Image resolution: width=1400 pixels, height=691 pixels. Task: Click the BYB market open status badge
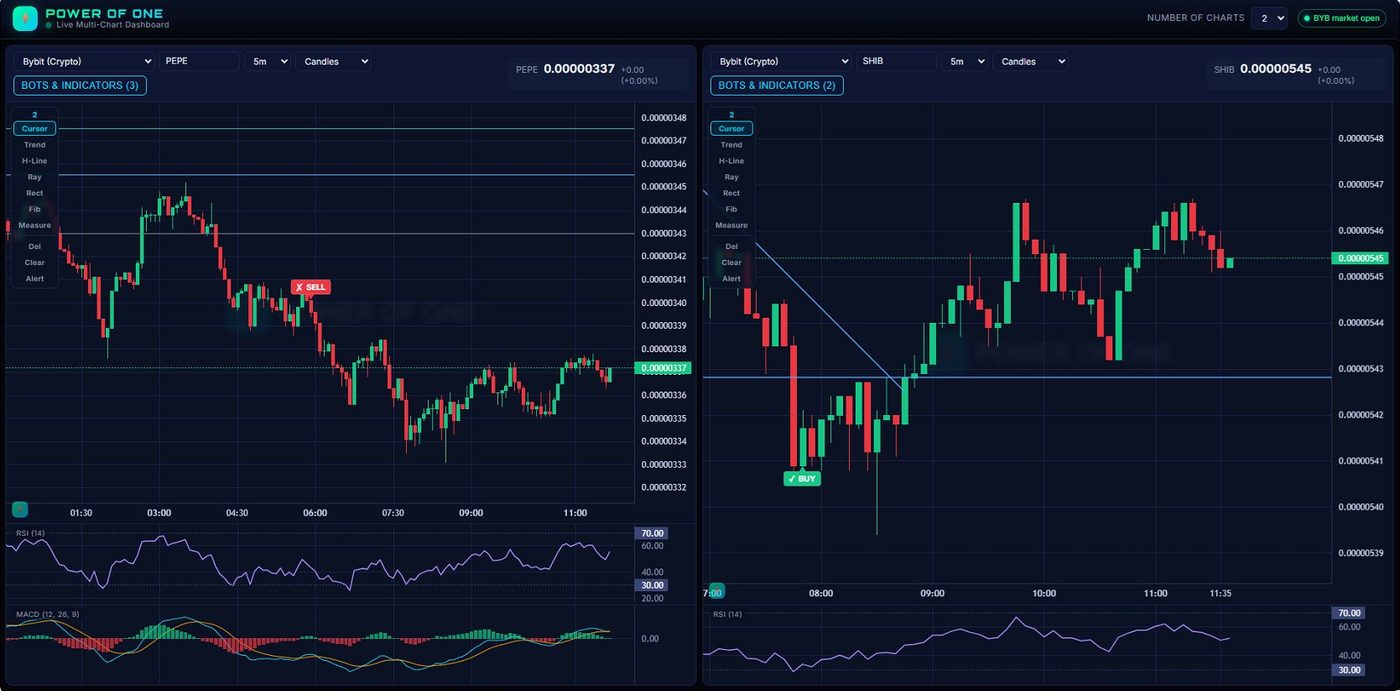tap(1342, 18)
